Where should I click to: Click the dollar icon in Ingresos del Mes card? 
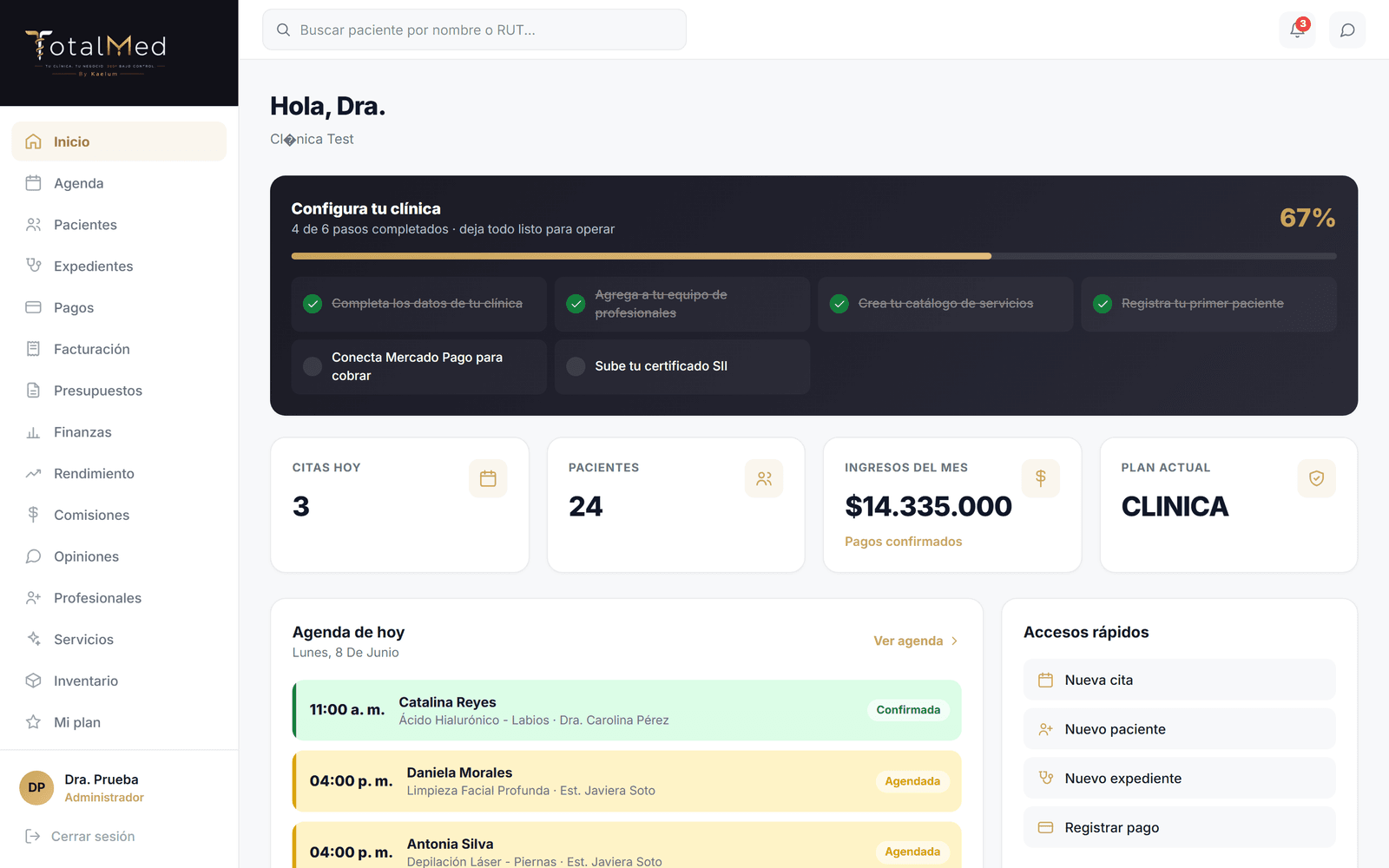pyautogui.click(x=1040, y=478)
